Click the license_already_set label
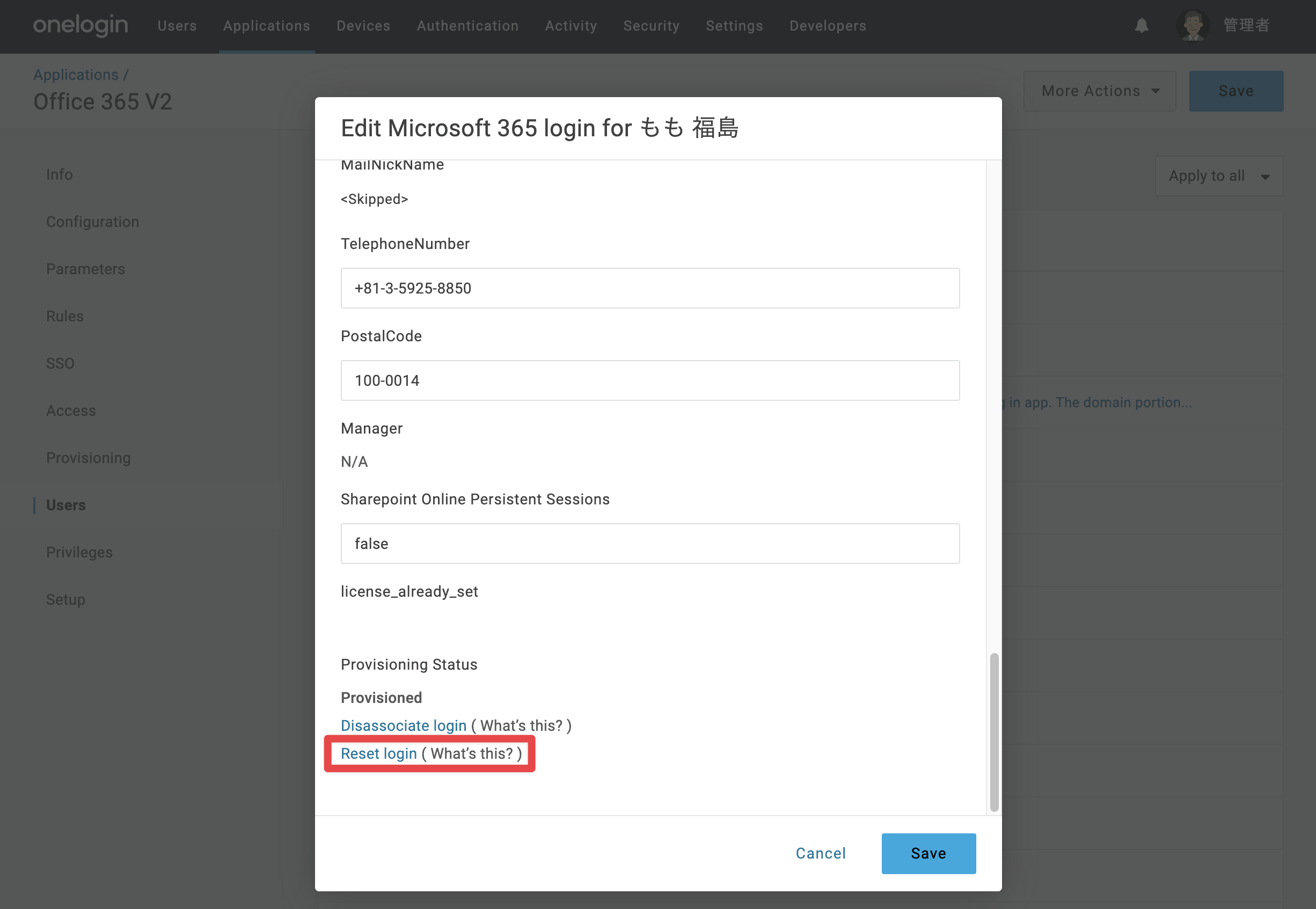This screenshot has height=909, width=1316. (409, 591)
